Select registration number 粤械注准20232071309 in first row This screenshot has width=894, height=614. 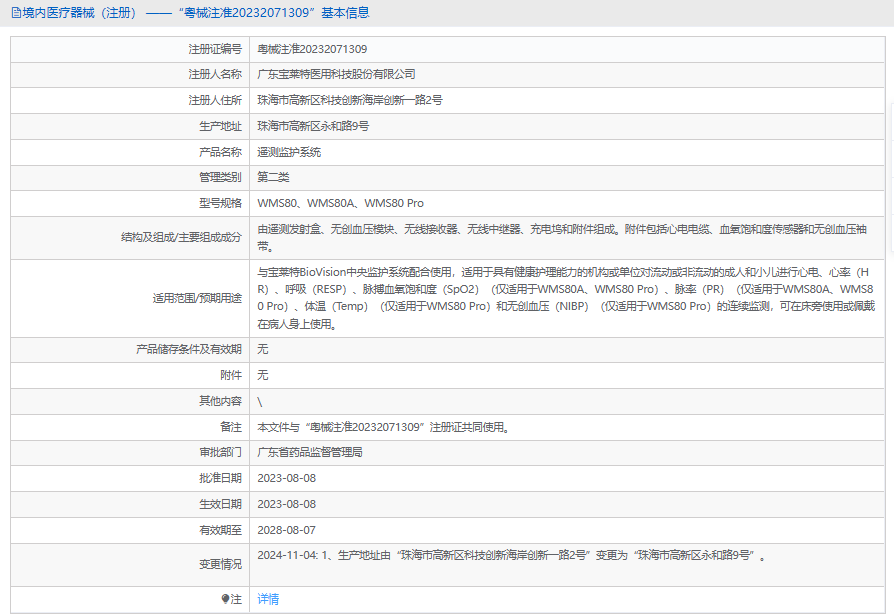pos(312,49)
